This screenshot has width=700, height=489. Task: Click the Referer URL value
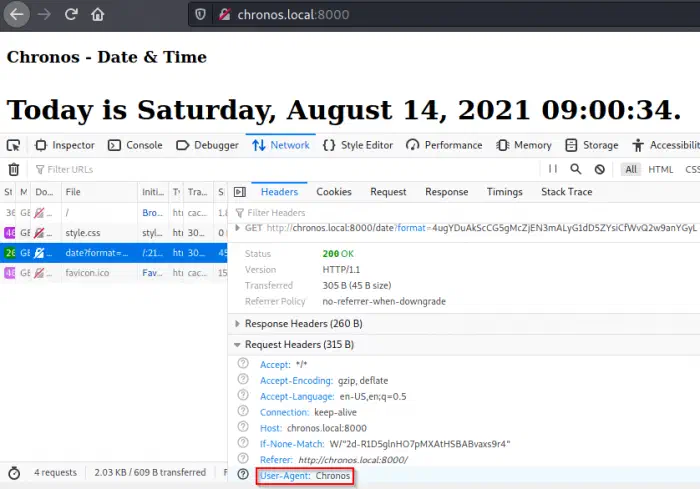point(353,460)
